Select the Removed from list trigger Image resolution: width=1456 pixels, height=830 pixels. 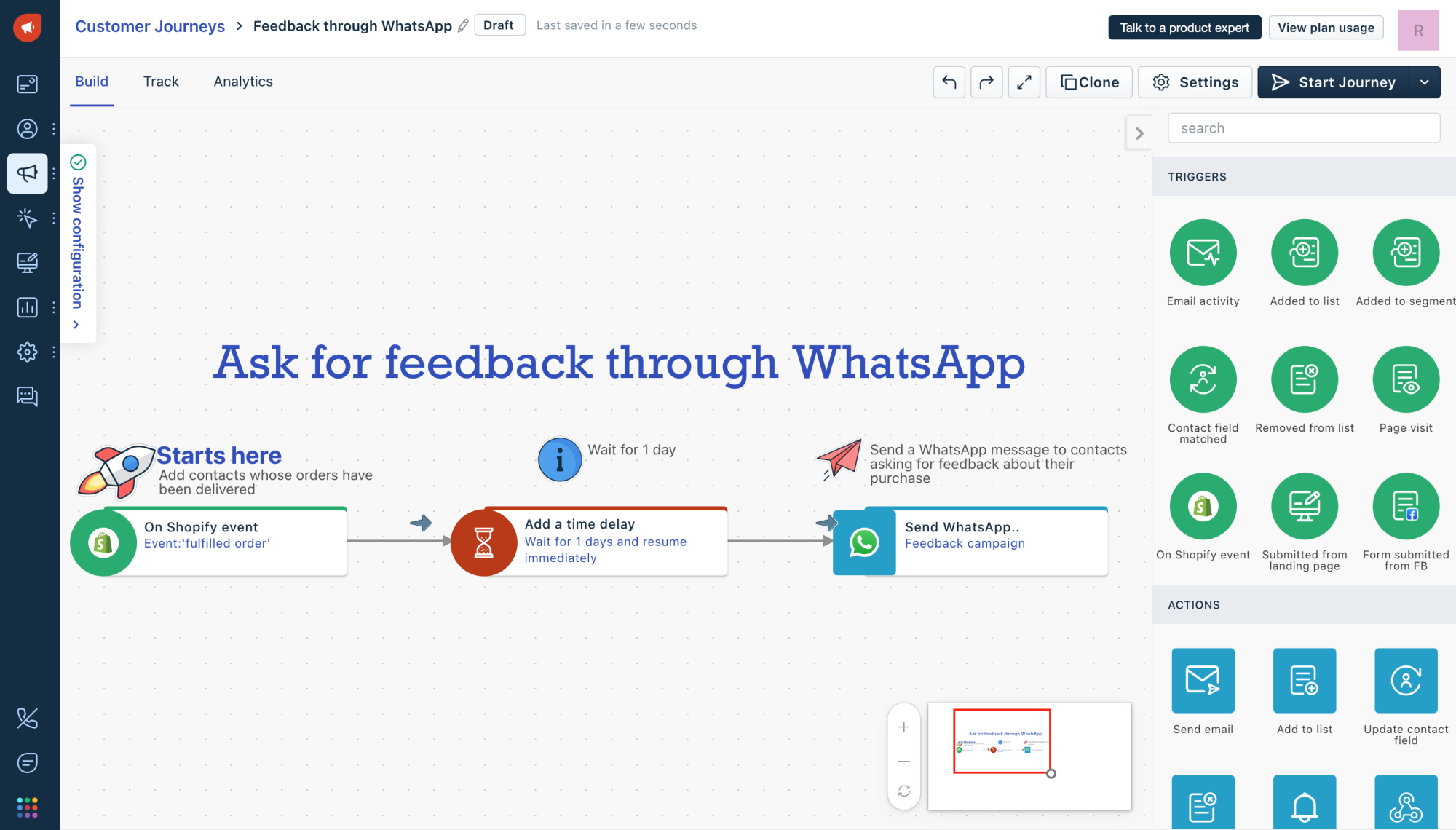pos(1304,379)
